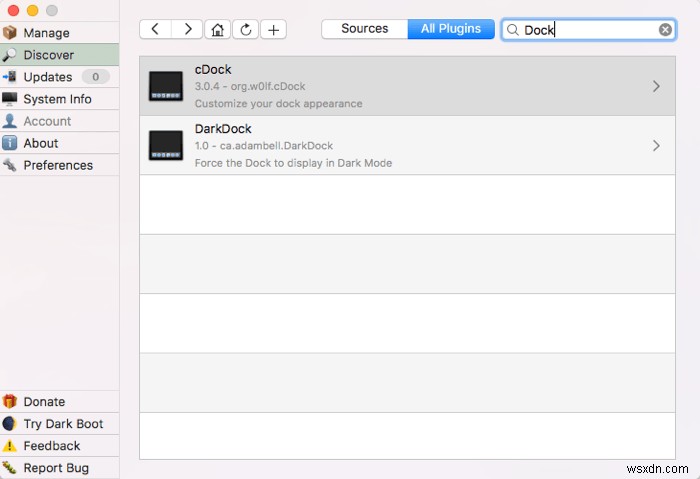Viewport: 700px width, 479px height.
Task: Click the About info icon
Action: point(9,143)
